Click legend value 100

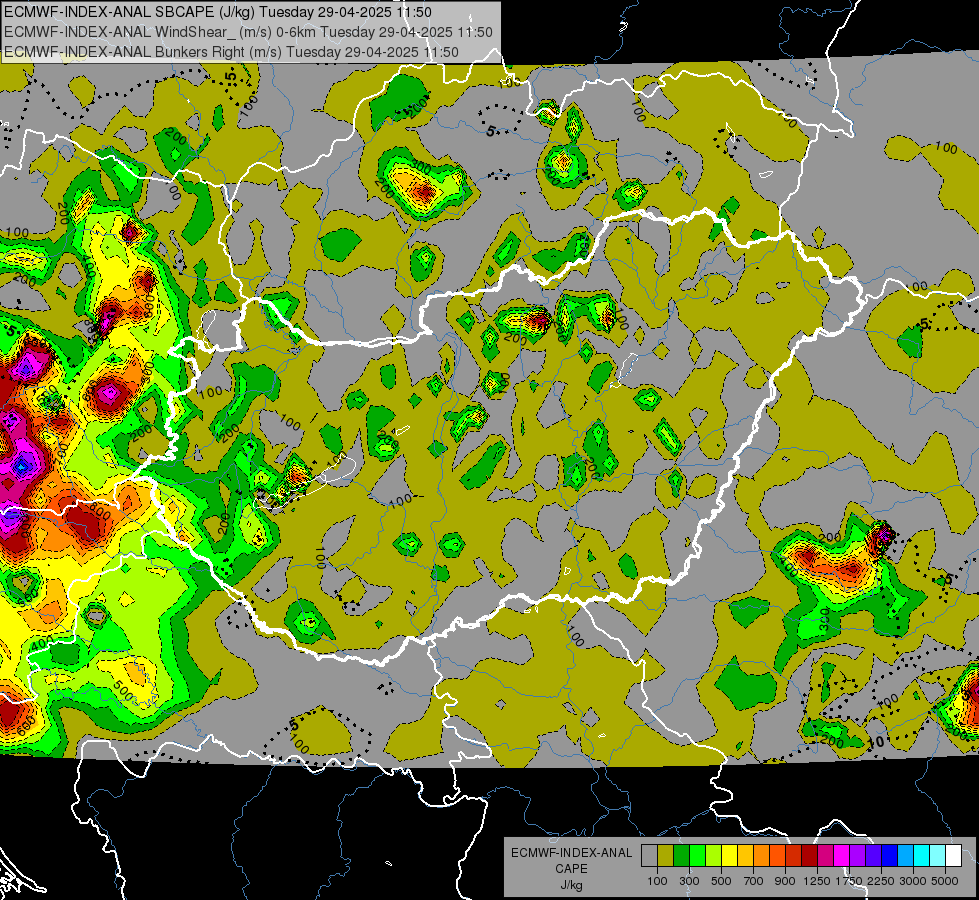(657, 881)
